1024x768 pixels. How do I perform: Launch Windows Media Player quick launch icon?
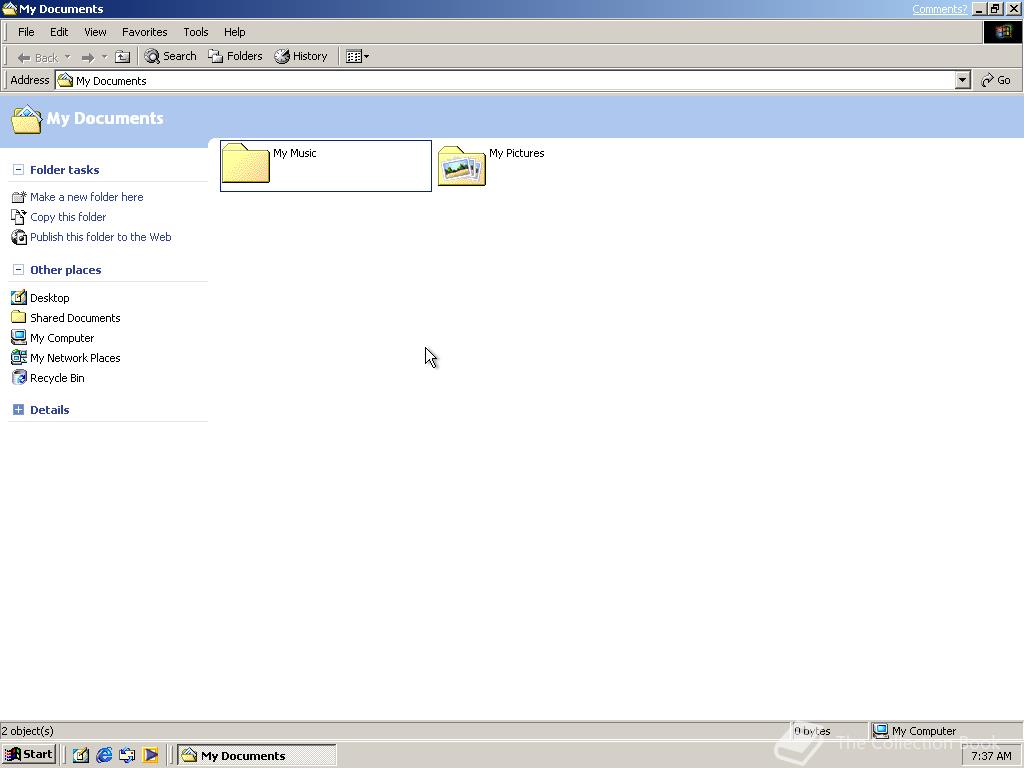(x=151, y=755)
